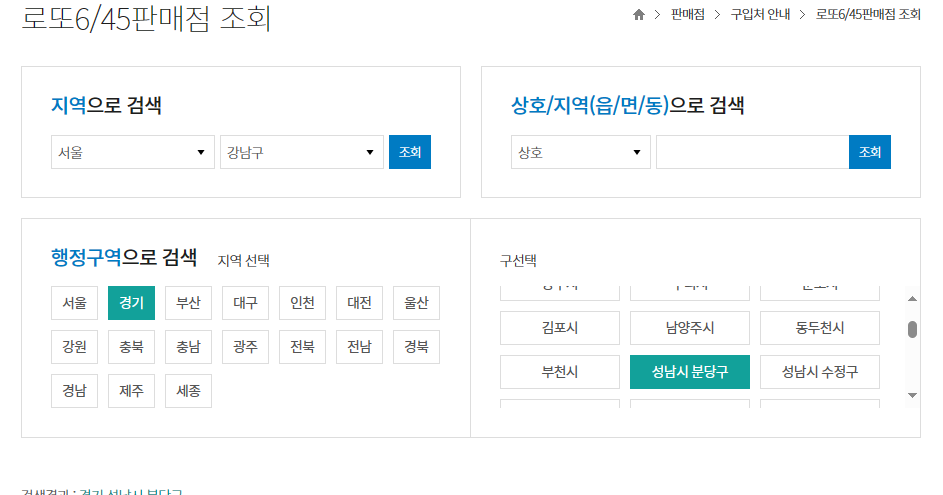Open the 서울 city dropdown
943x495 pixels.
(x=133, y=152)
